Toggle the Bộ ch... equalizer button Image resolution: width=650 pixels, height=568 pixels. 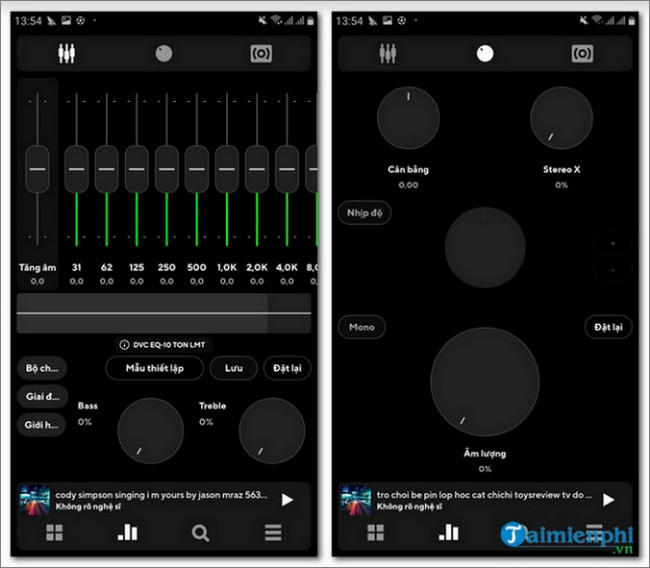click(42, 368)
